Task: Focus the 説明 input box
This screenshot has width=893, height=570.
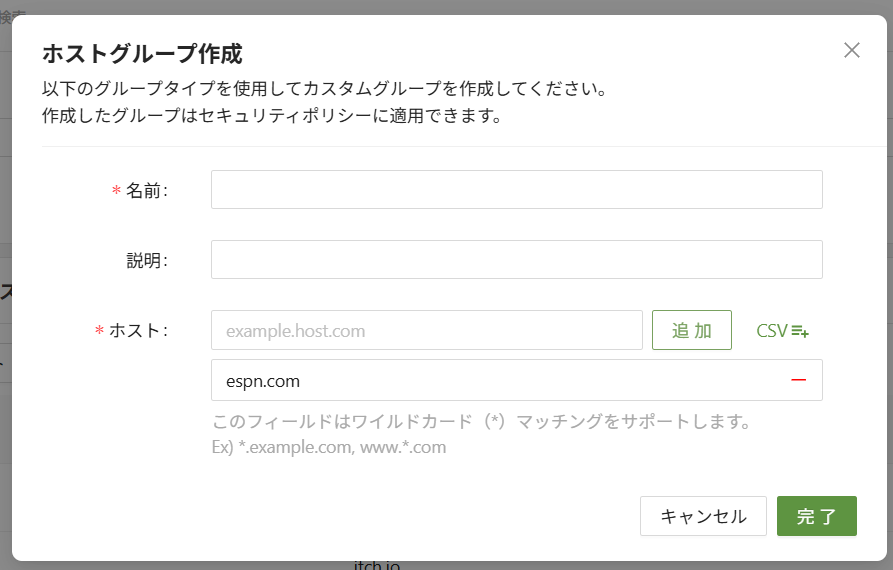Action: [516, 259]
